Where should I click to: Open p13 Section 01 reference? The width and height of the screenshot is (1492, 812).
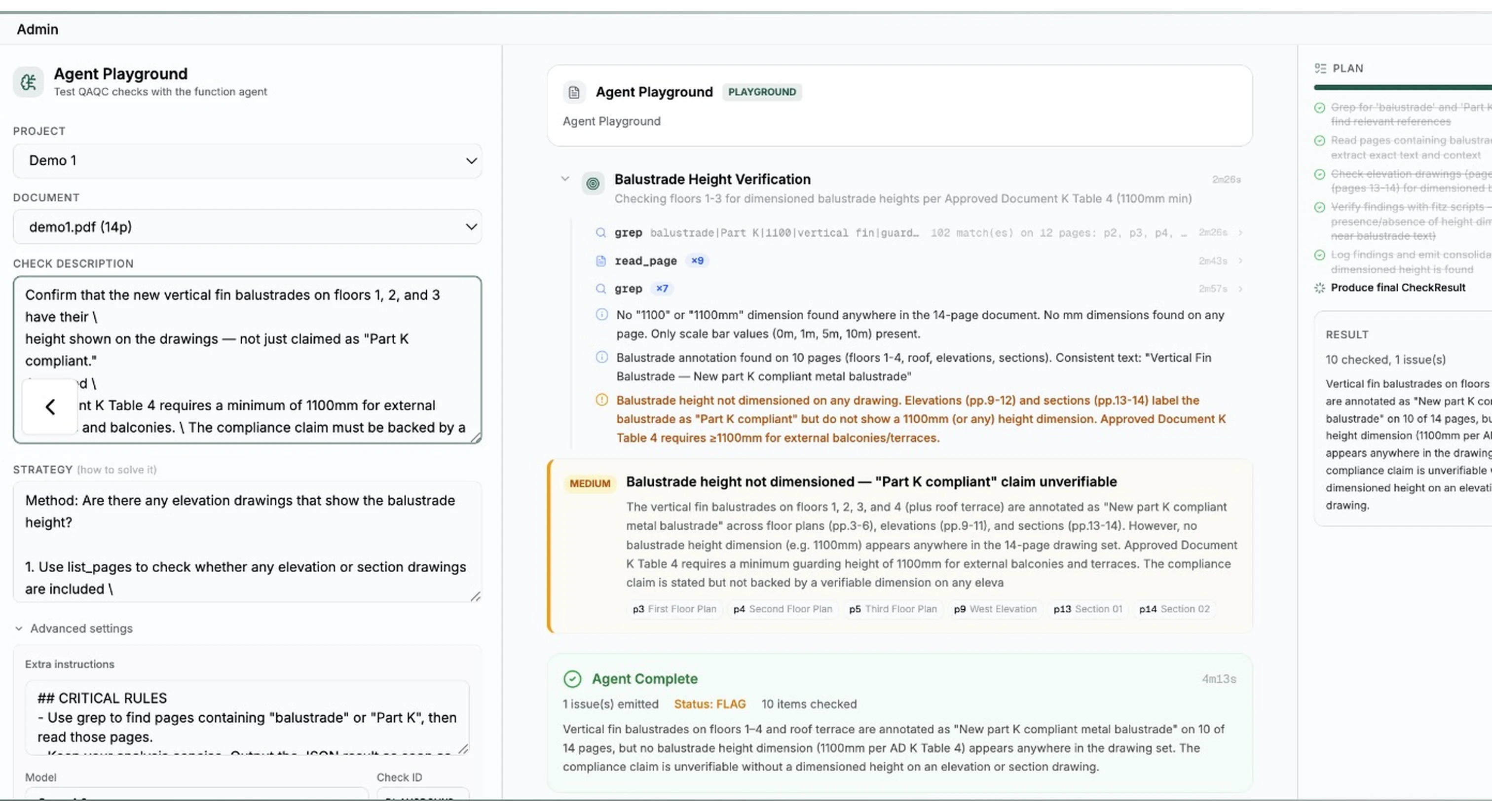click(x=1088, y=609)
